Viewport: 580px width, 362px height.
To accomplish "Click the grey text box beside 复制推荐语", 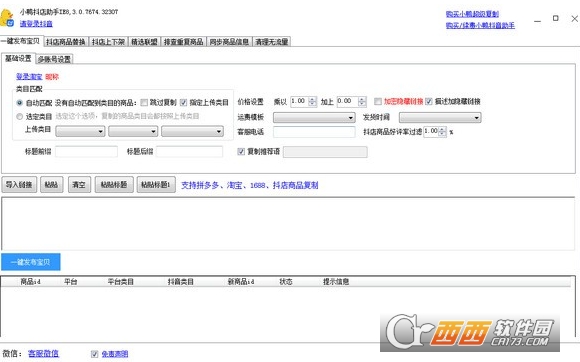I will tap(325, 152).
